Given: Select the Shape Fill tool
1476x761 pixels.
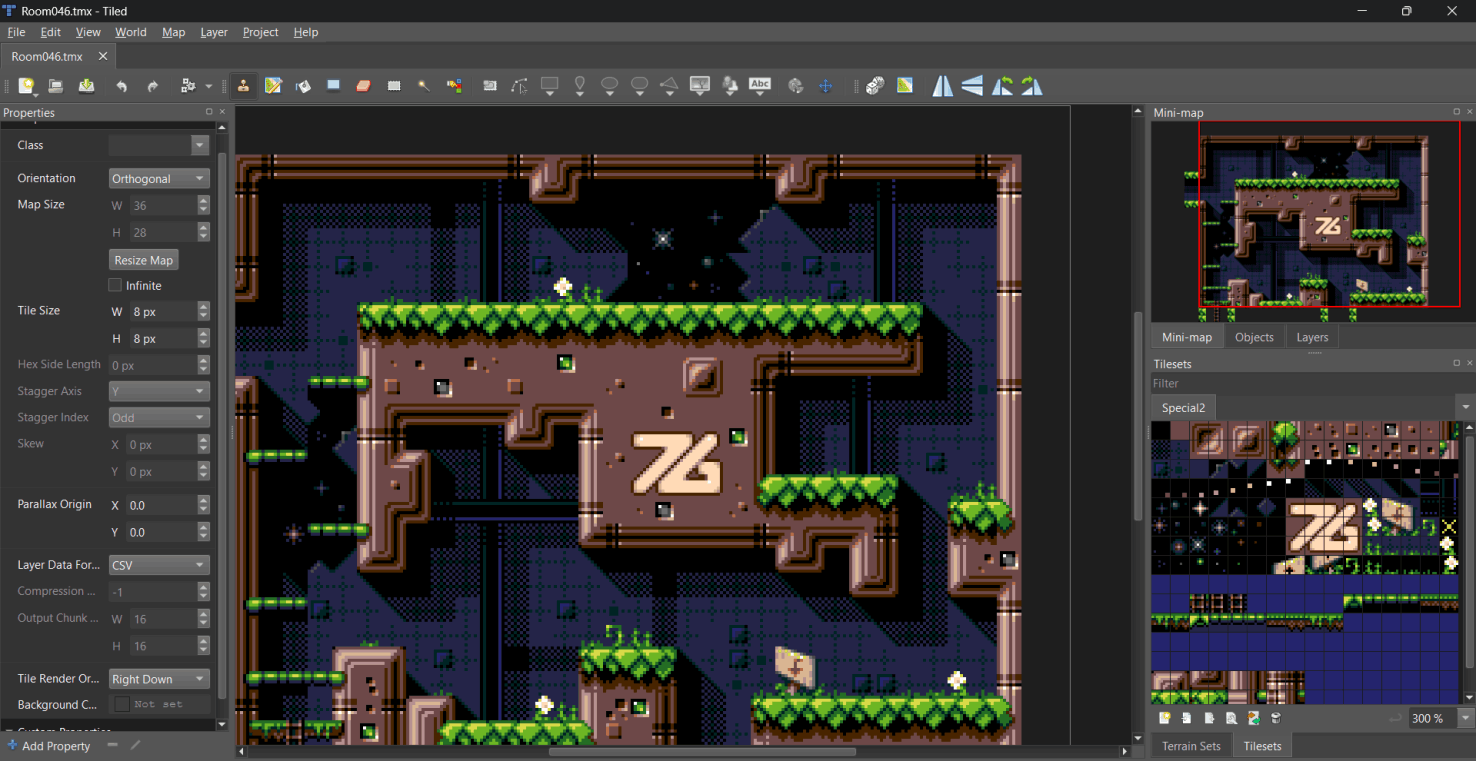Looking at the screenshot, I should [333, 86].
